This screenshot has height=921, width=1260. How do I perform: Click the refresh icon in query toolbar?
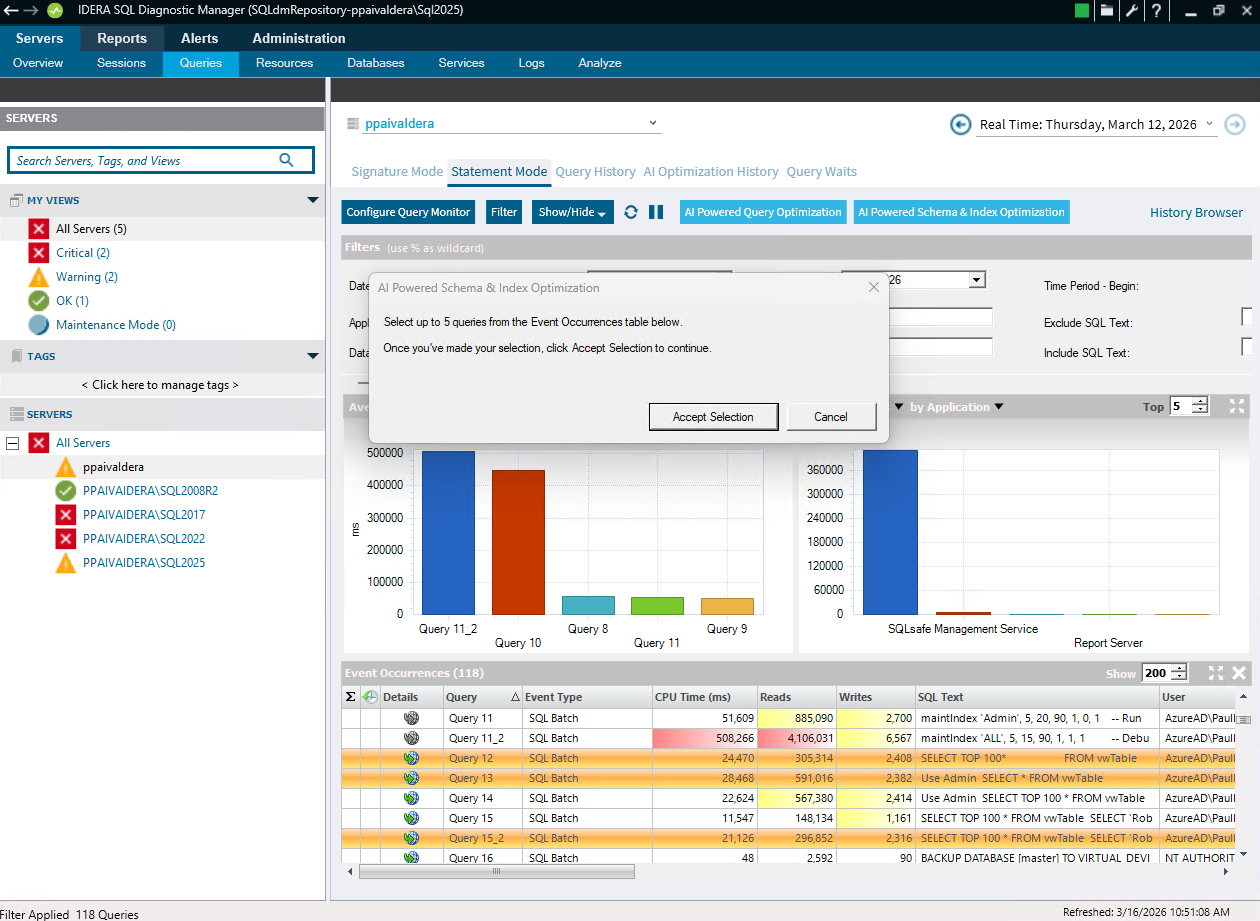[x=631, y=212]
